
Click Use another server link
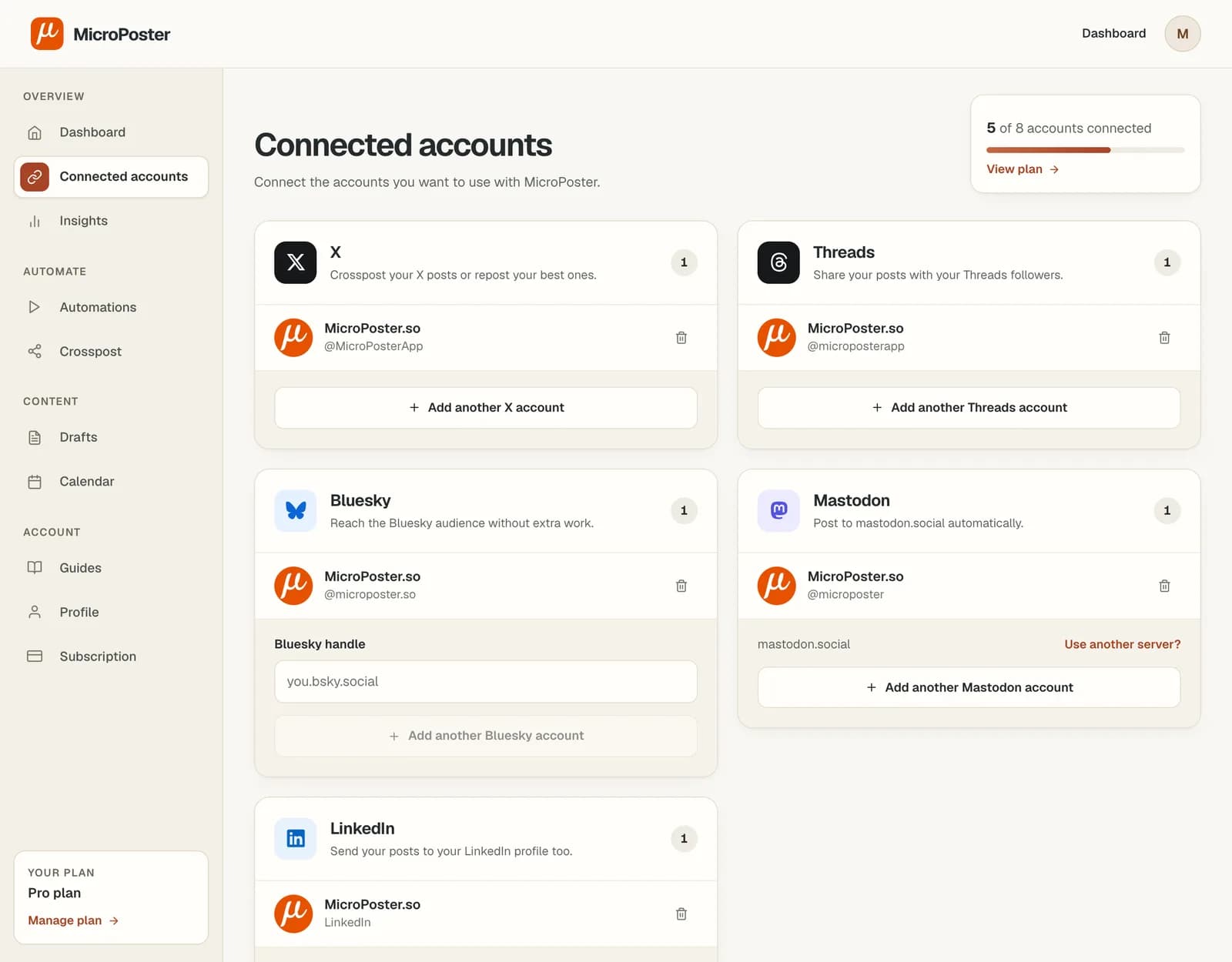click(x=1122, y=644)
